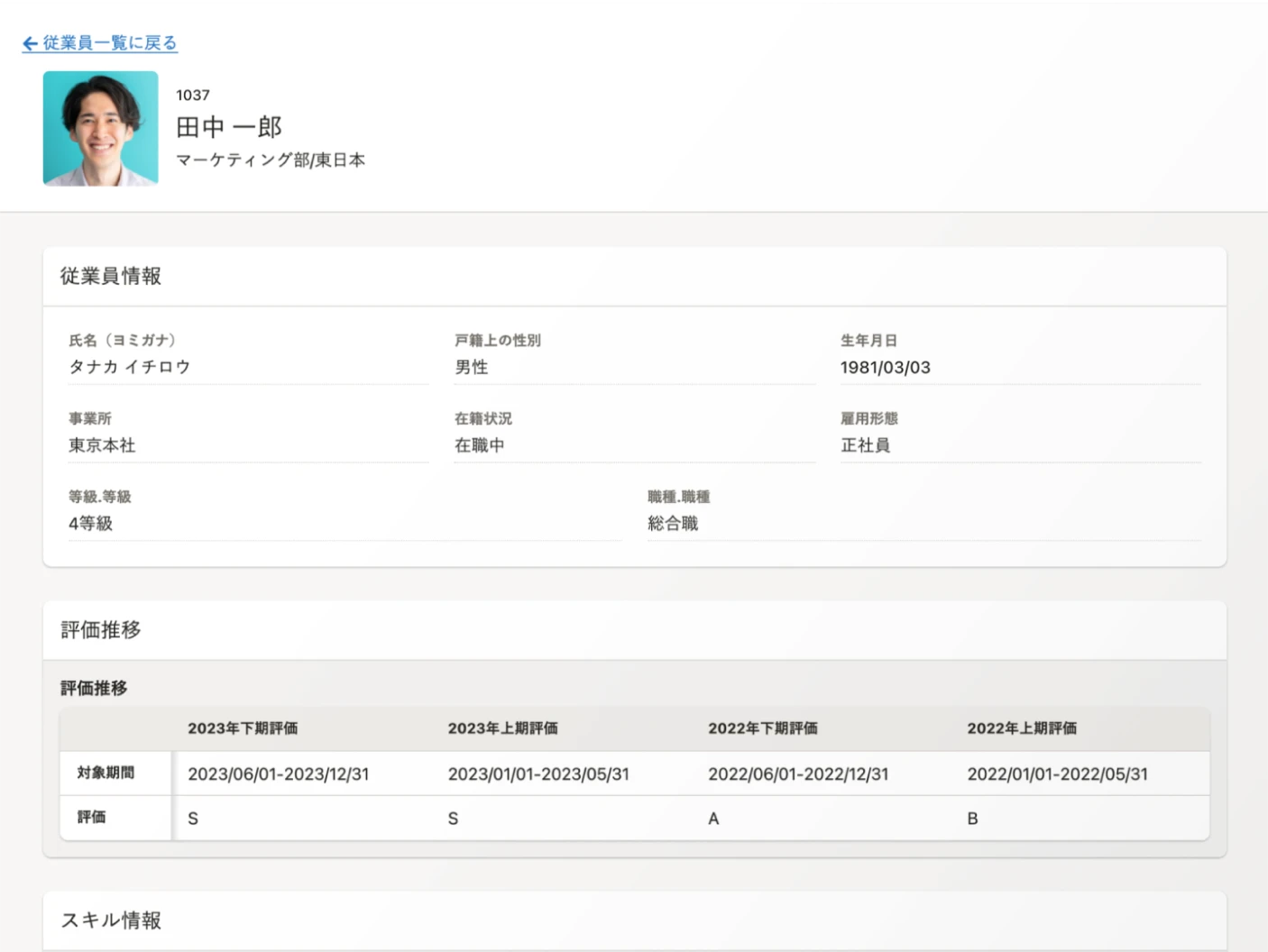
Task: Click the S rating for 2023年上期評価
Action: pyautogui.click(x=453, y=818)
